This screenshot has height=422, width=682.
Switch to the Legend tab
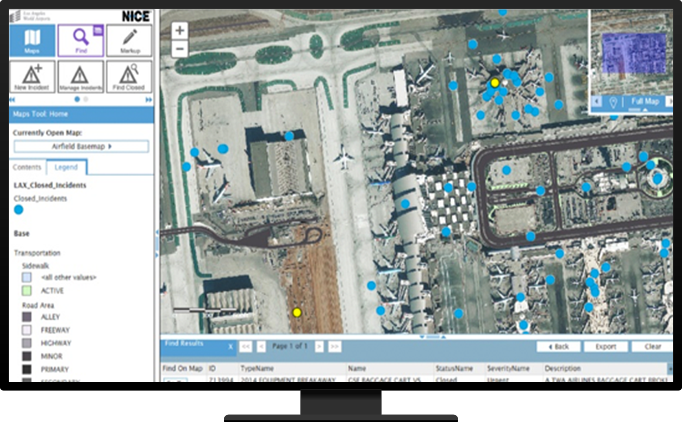click(x=66, y=167)
